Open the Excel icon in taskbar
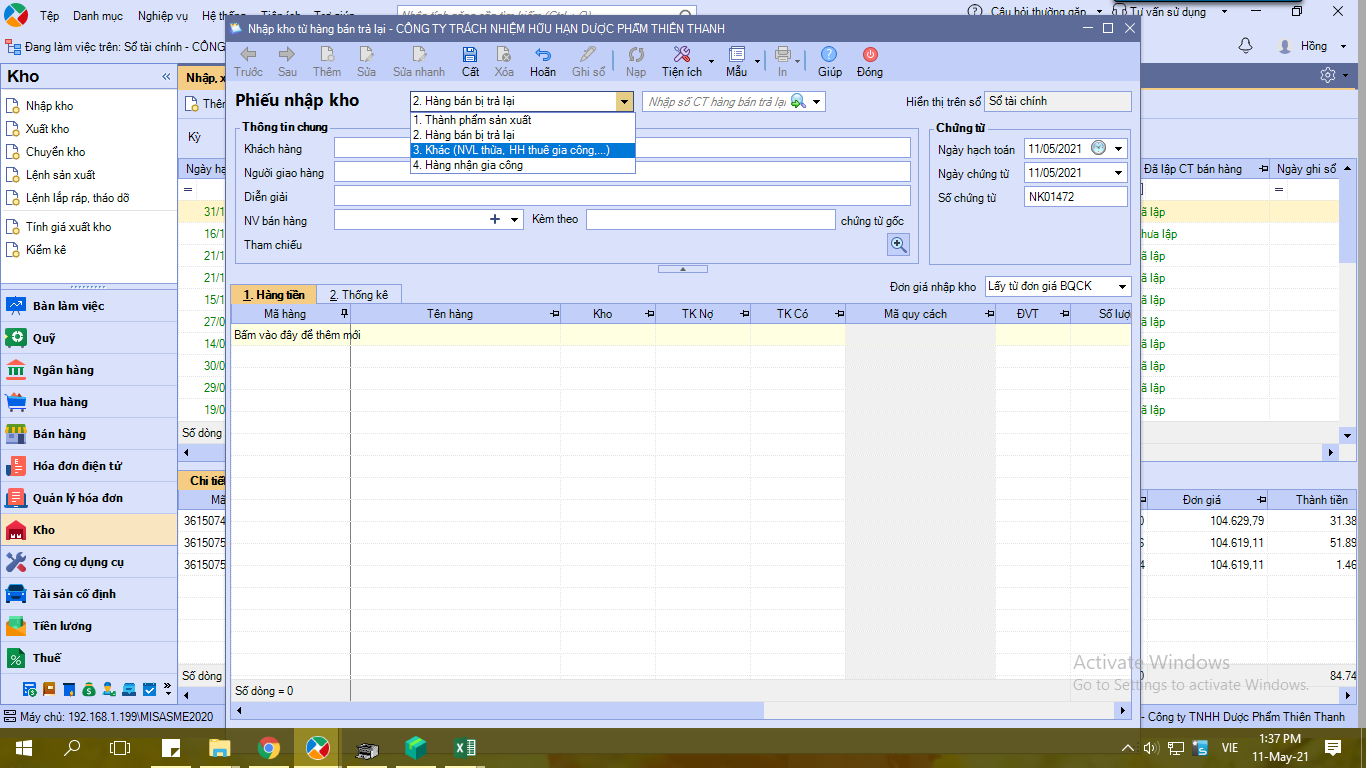 [464, 747]
